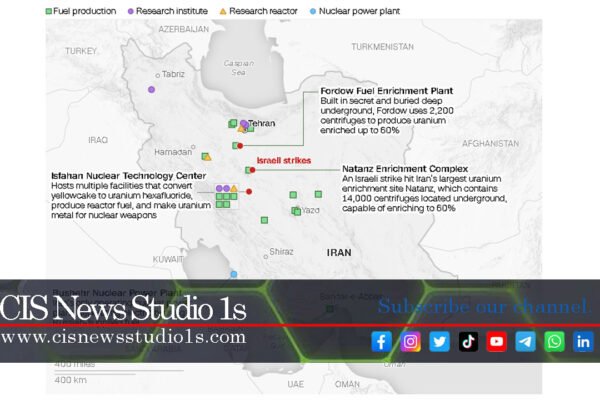Click the Caspian Sea label
The image size is (600, 400).
[239, 68]
